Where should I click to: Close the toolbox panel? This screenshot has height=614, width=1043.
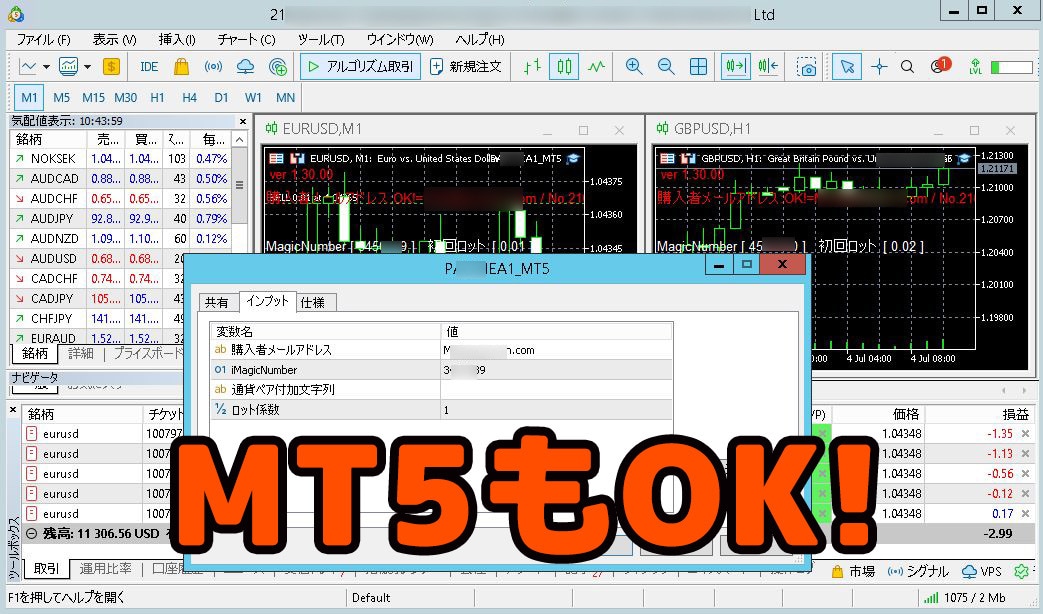pos(13,410)
